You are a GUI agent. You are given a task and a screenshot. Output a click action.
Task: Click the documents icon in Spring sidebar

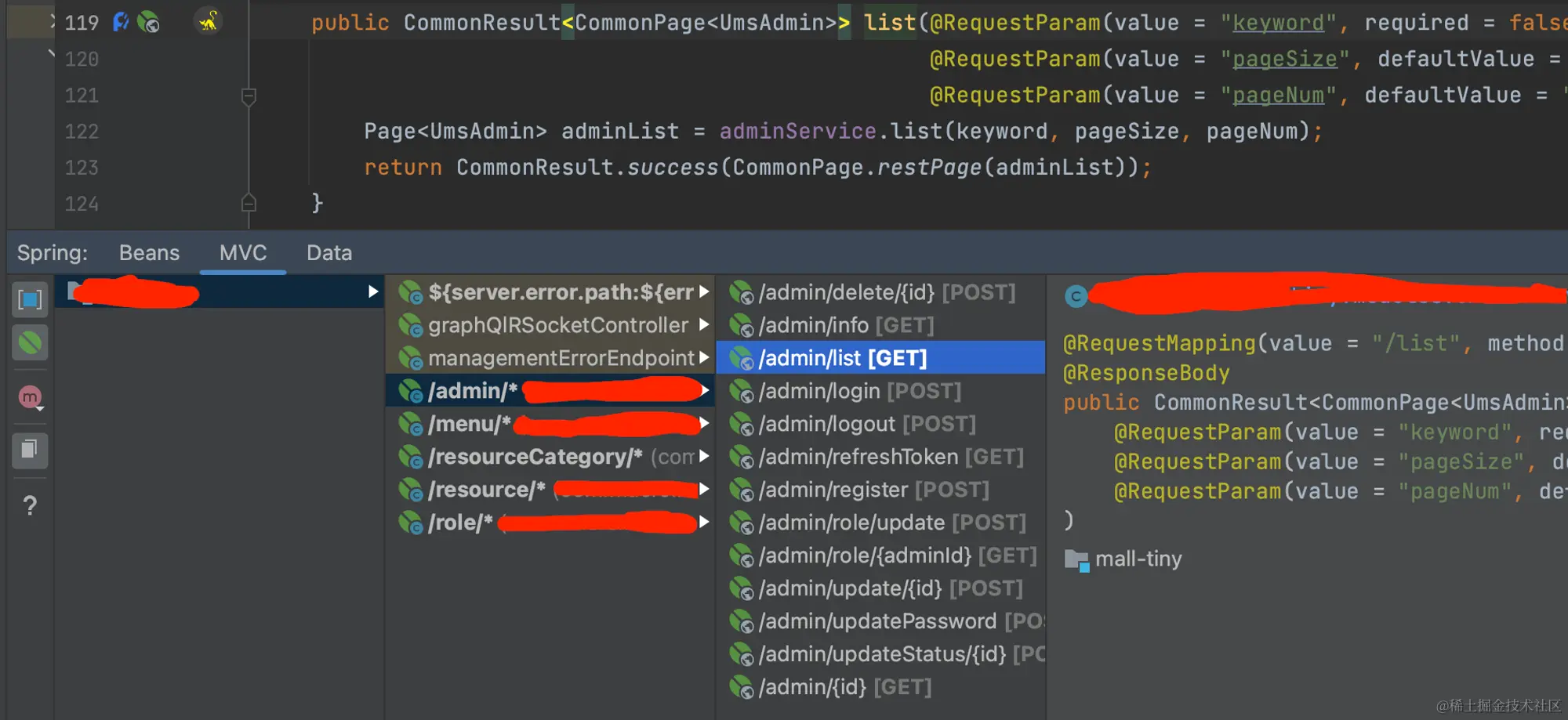30,450
